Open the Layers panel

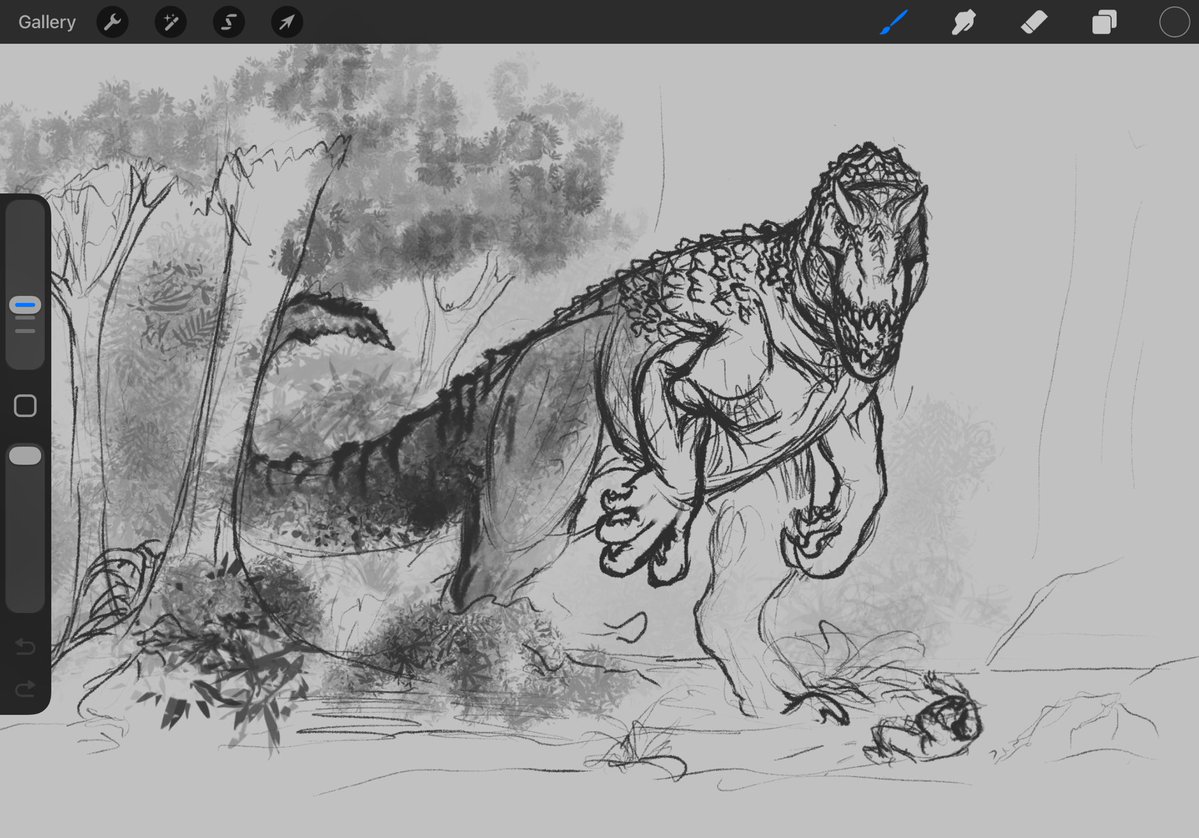pos(1104,22)
